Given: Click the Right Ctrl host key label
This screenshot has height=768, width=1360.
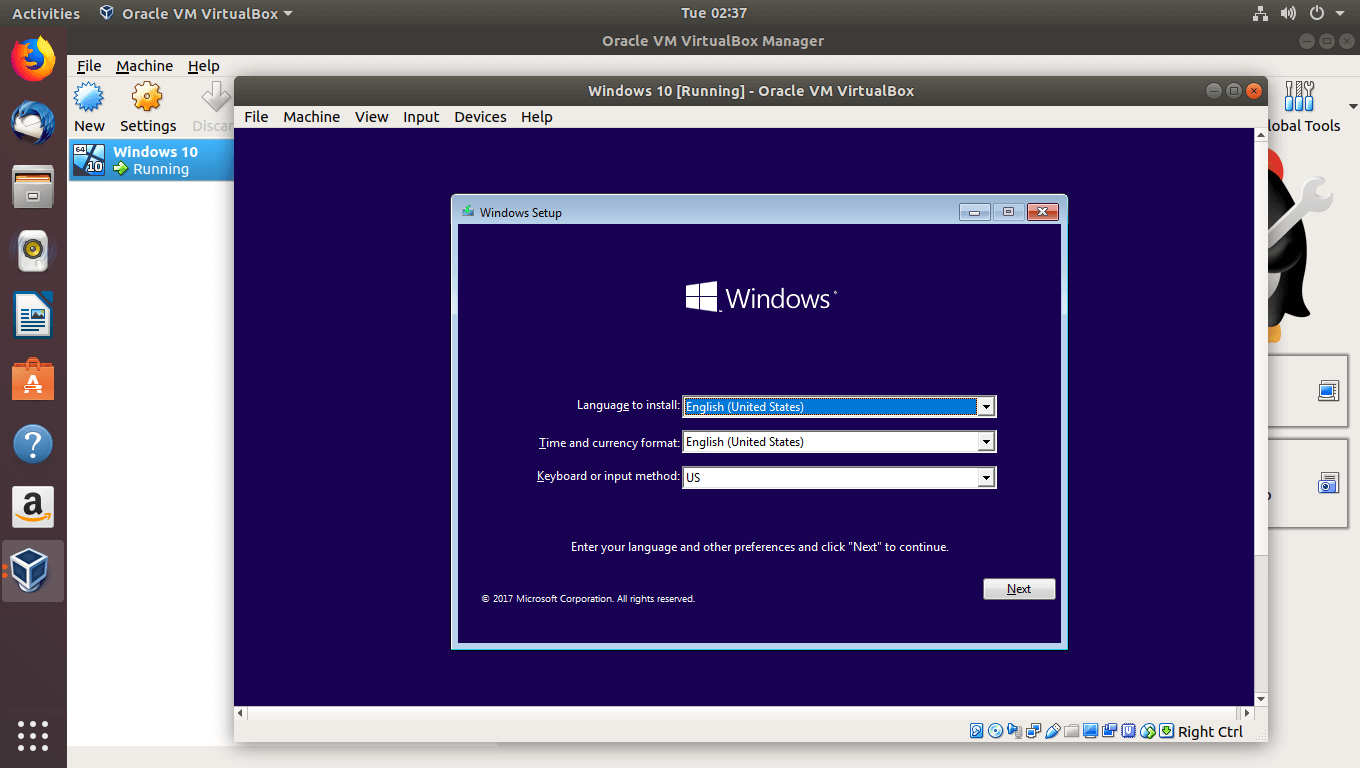Looking at the screenshot, I should (x=1210, y=732).
